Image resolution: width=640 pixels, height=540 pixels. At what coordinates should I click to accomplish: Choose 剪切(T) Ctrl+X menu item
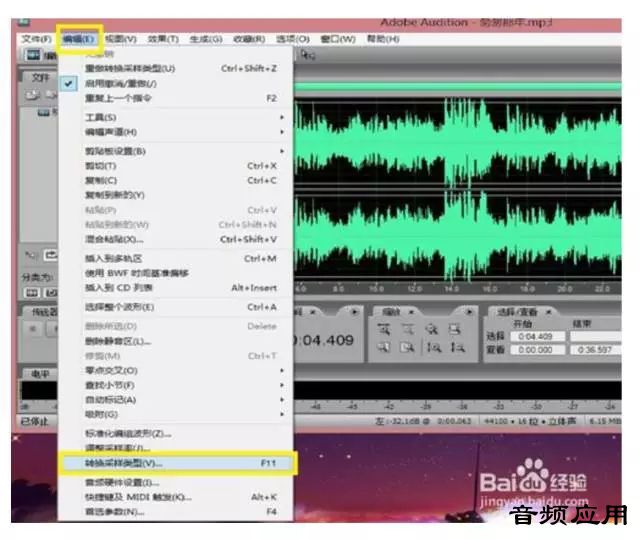(x=176, y=166)
